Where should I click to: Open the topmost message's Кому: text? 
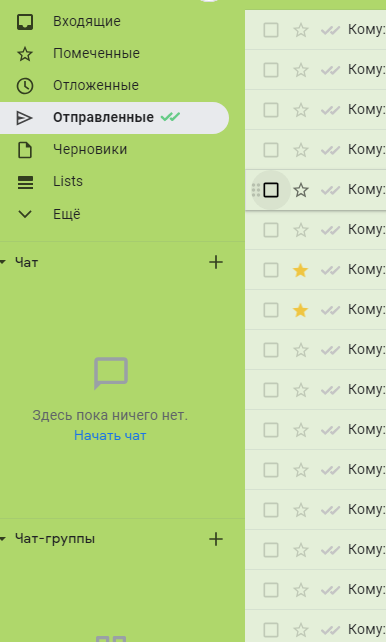click(366, 30)
